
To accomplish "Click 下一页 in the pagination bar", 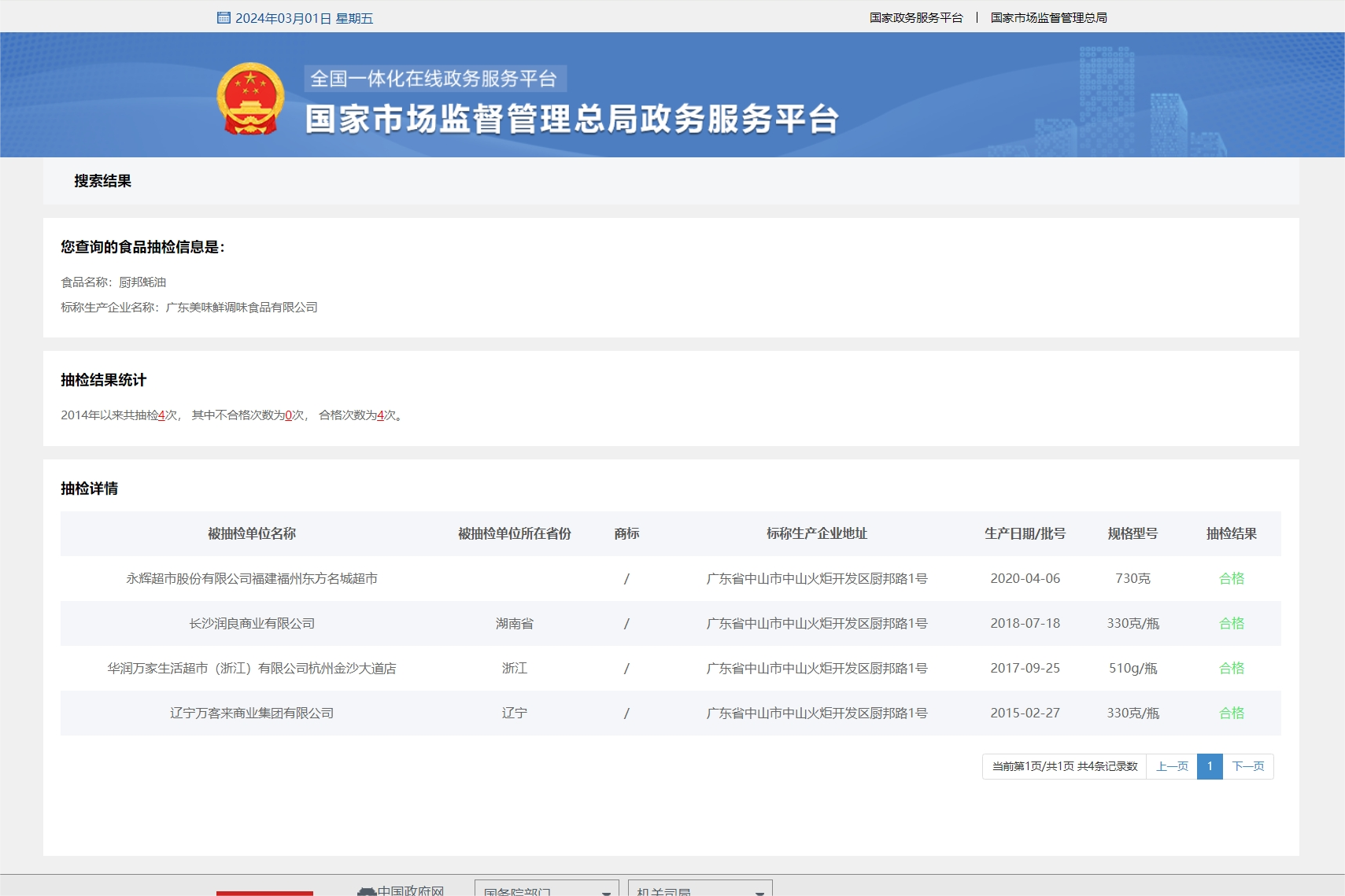I will (1247, 766).
